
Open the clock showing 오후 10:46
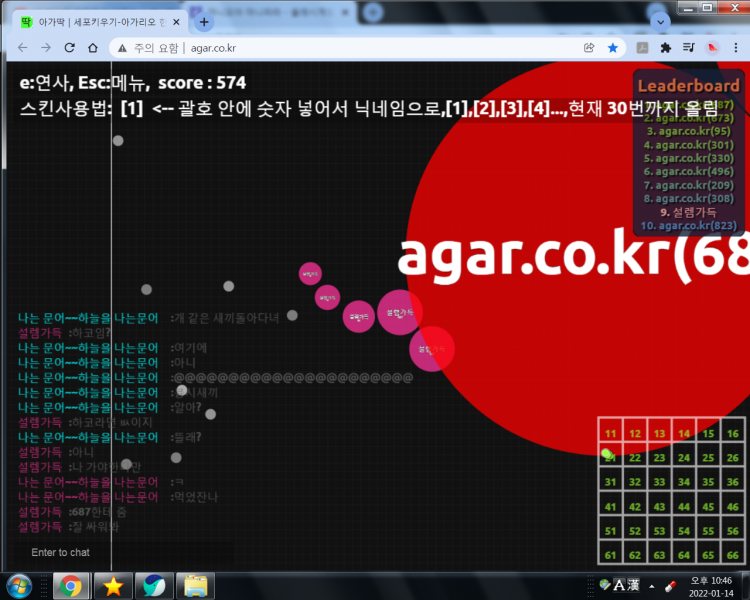click(711, 587)
